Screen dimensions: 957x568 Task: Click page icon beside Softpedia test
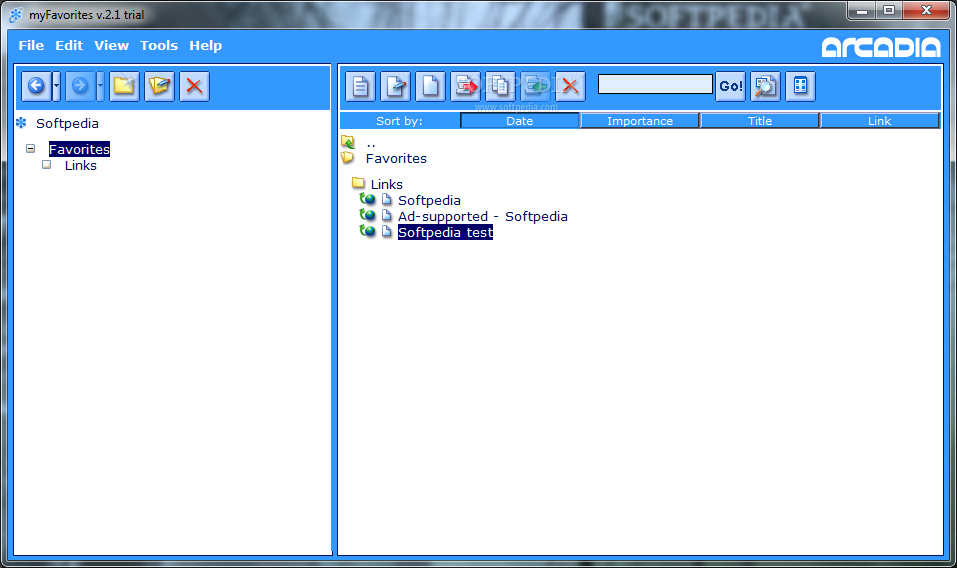point(386,231)
